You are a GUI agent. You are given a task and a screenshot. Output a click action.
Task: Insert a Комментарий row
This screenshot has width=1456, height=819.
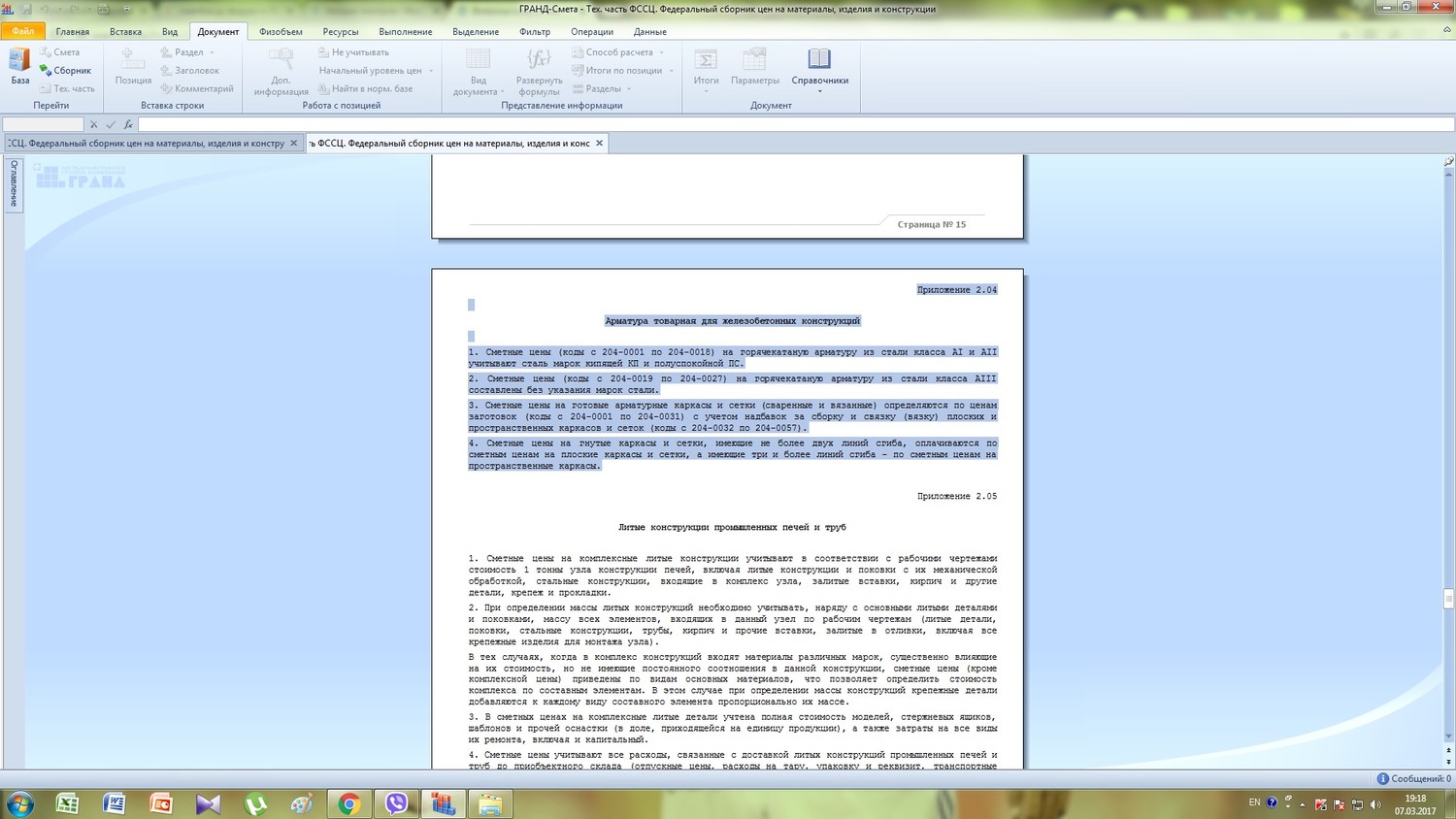coord(197,88)
